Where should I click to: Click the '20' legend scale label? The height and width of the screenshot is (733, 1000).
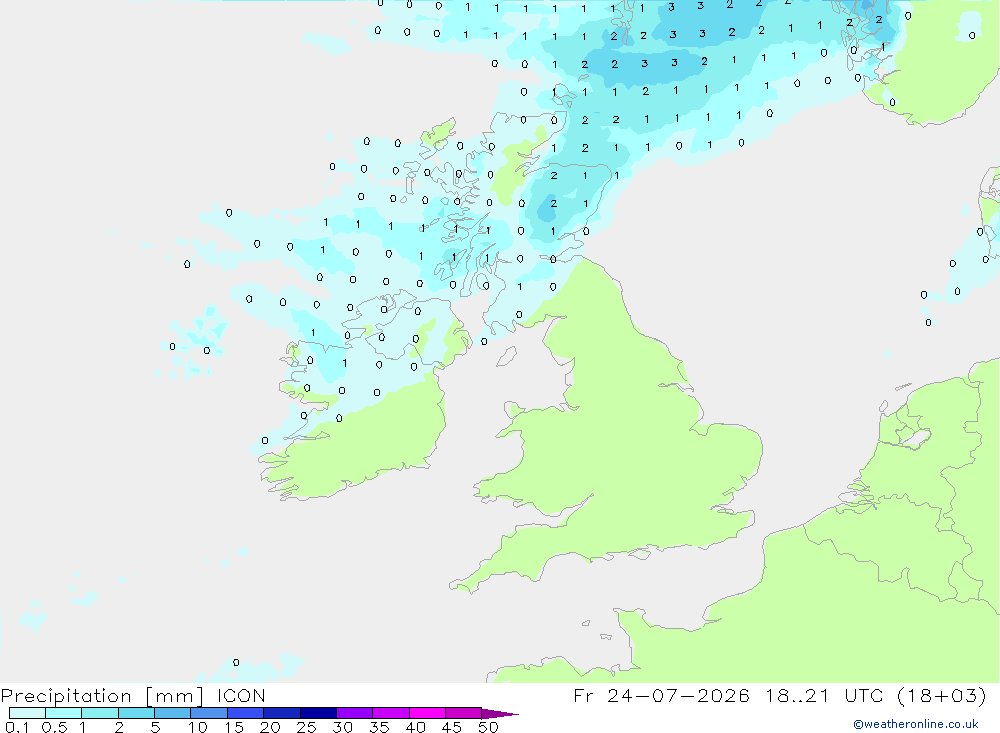(x=270, y=727)
